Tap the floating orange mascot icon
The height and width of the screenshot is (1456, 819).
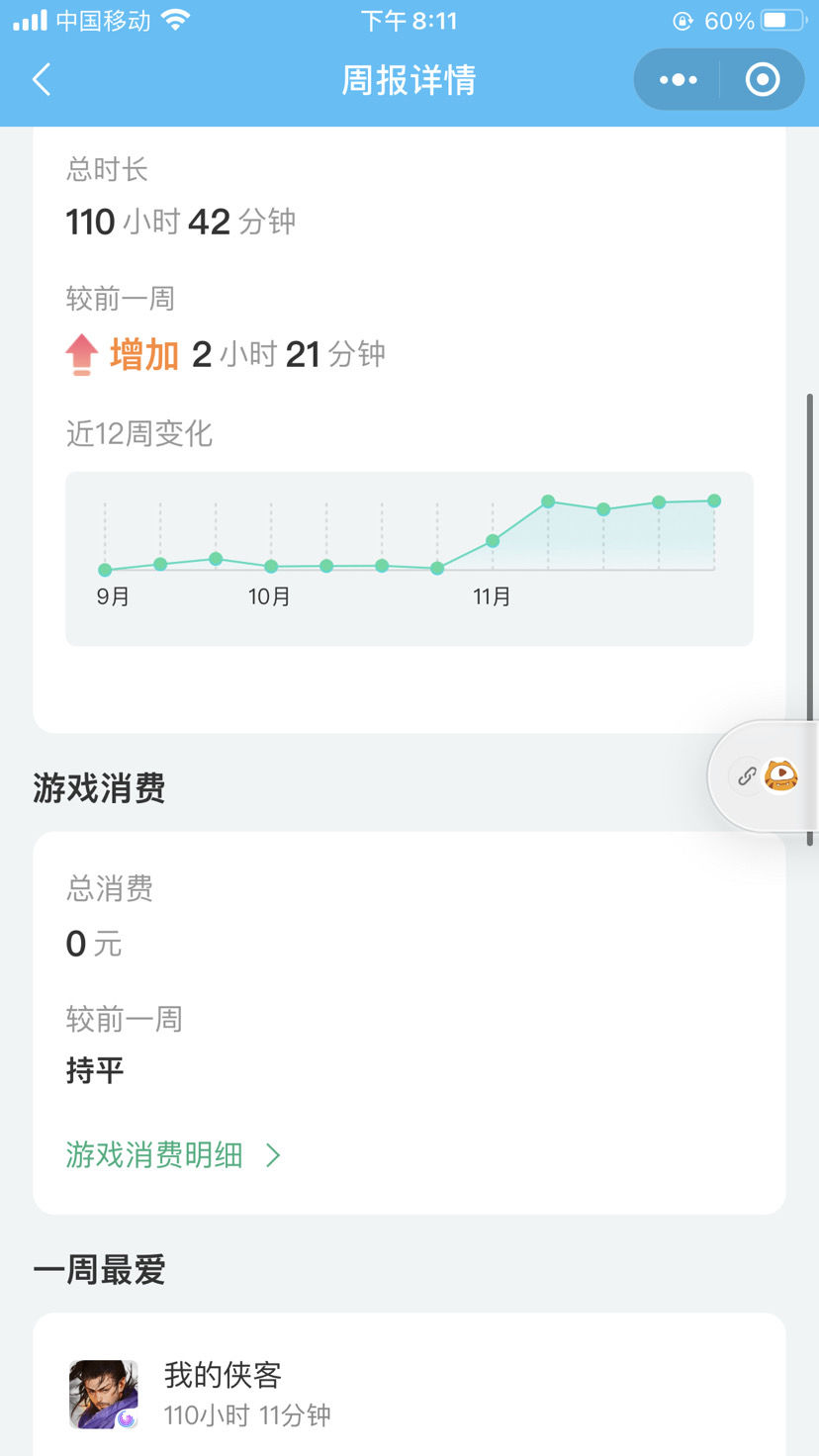[x=781, y=774]
